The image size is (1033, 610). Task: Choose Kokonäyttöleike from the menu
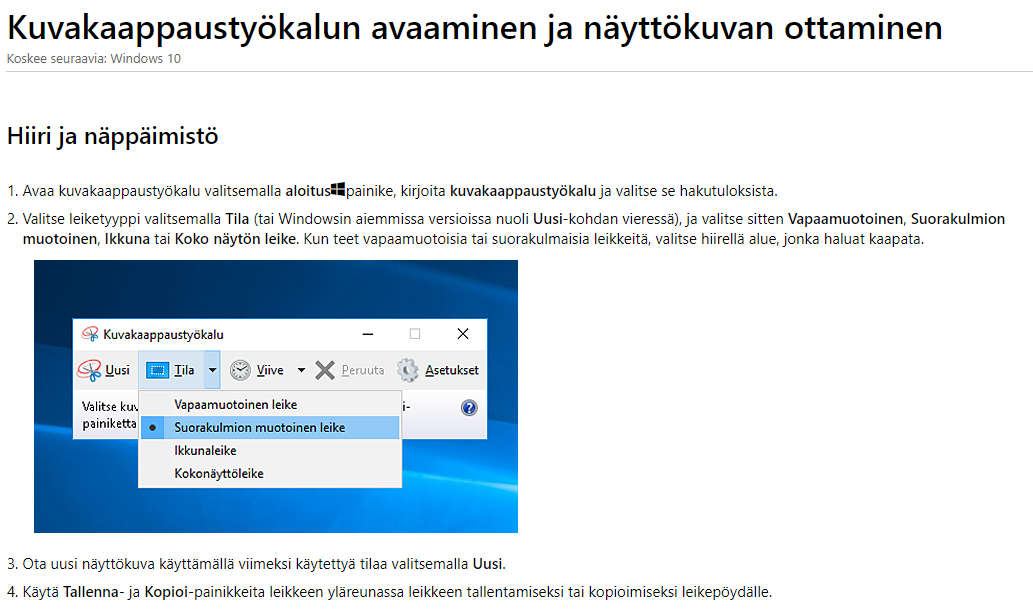pos(270,474)
